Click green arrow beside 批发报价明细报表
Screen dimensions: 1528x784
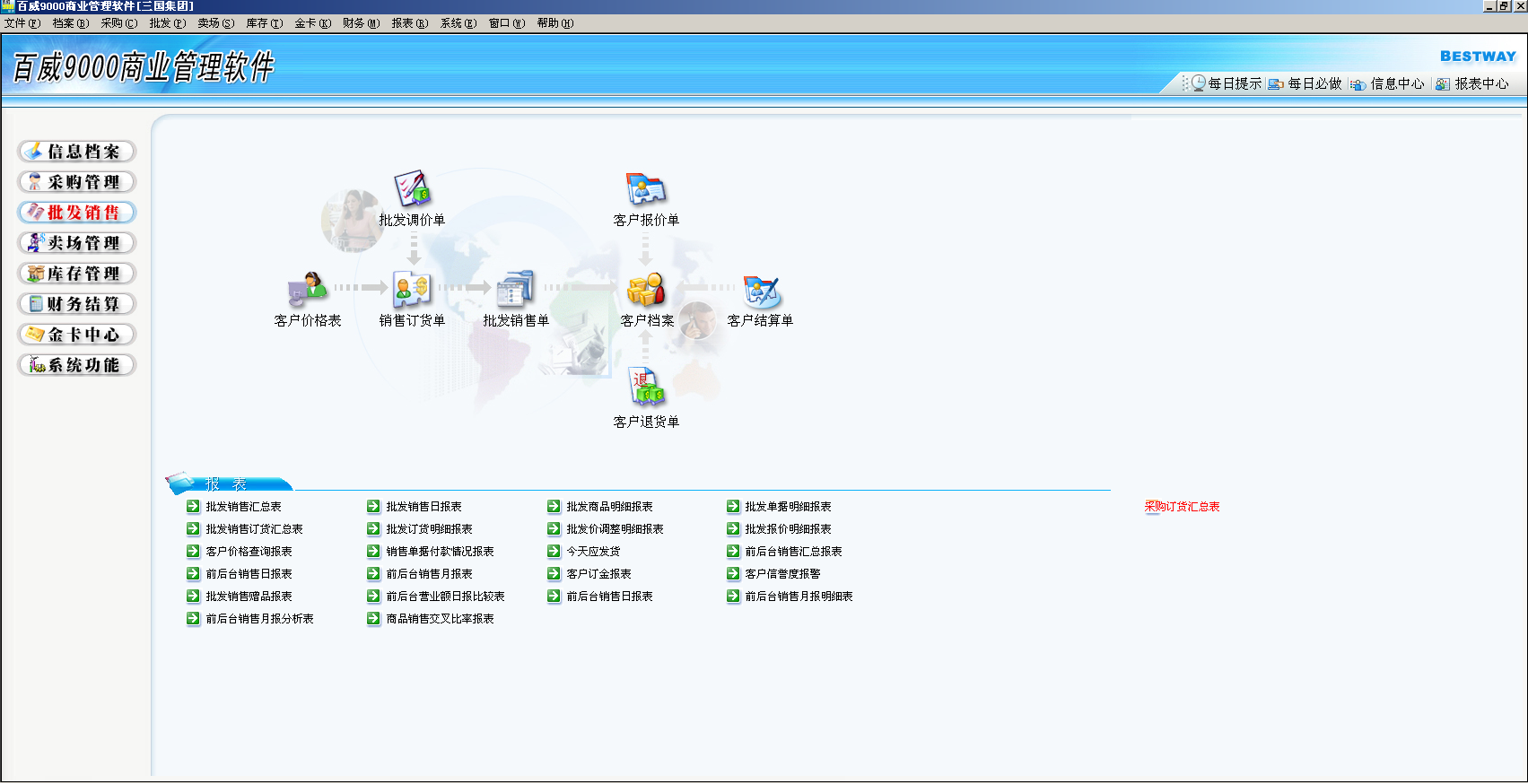(733, 528)
